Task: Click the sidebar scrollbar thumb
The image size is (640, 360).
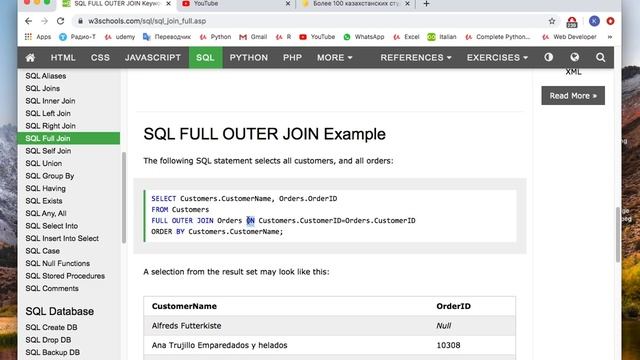Action: [x=124, y=198]
